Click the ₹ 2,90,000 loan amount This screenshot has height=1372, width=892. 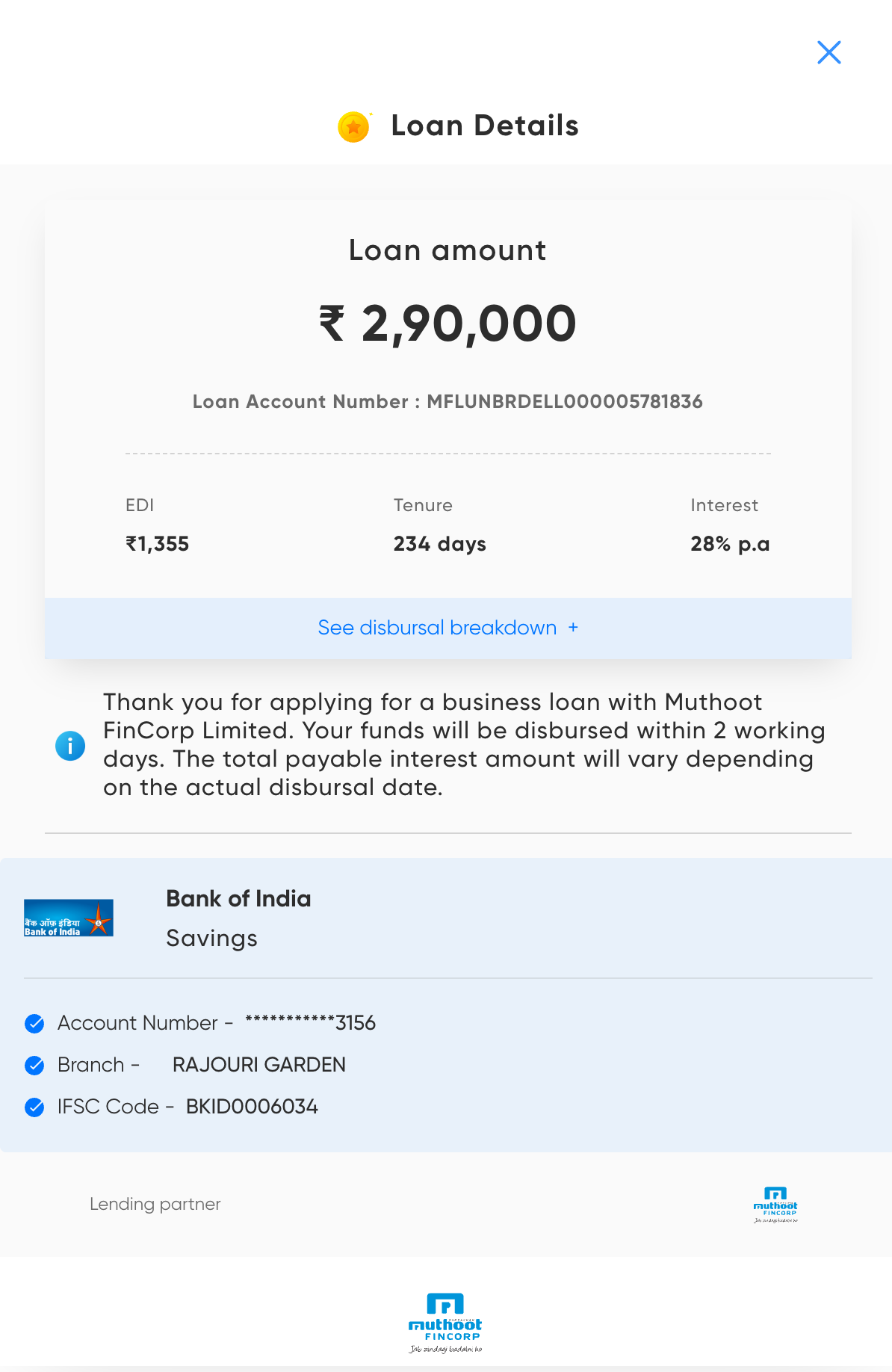tap(447, 324)
